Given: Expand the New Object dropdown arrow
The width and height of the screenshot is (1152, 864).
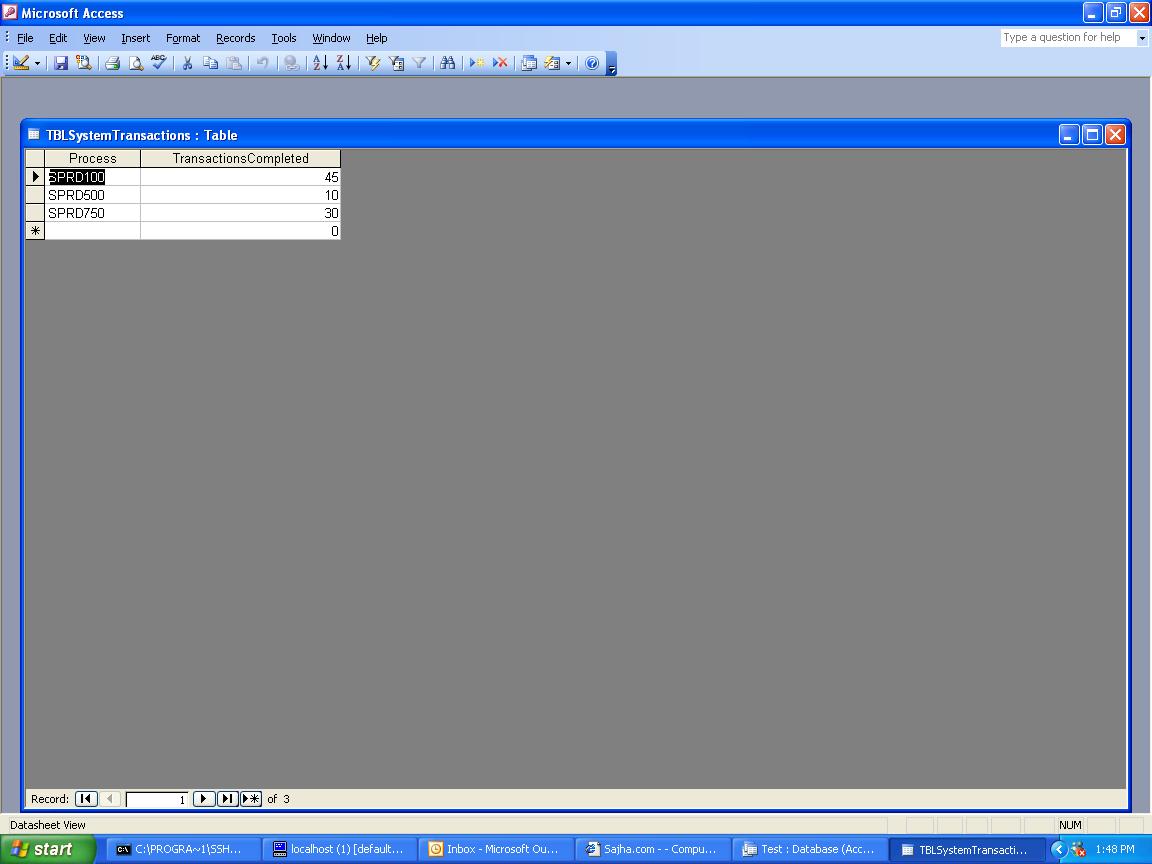Looking at the screenshot, I should pyautogui.click(x=568, y=63).
